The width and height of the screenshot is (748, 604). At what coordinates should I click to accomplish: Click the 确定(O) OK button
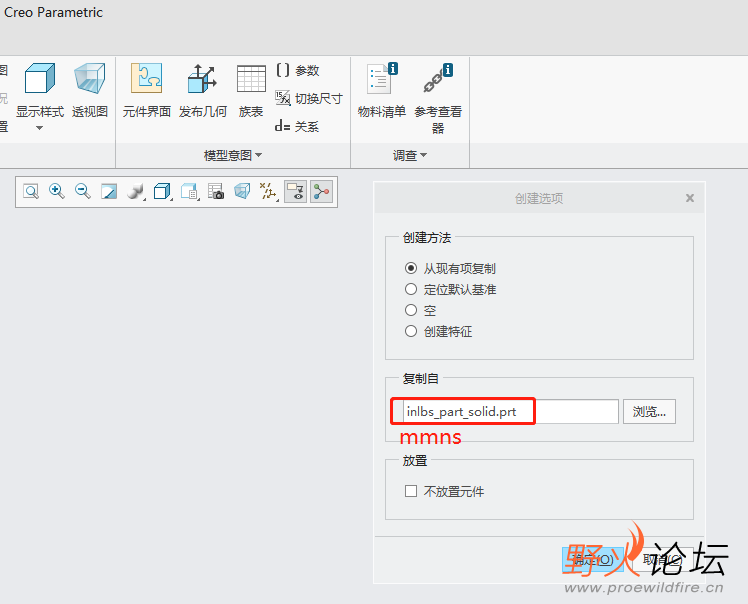click(x=593, y=560)
